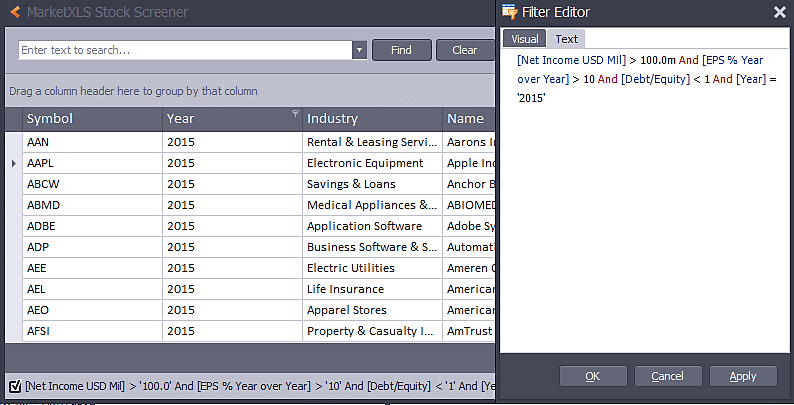Select the AAN symbol cell

pos(93,142)
